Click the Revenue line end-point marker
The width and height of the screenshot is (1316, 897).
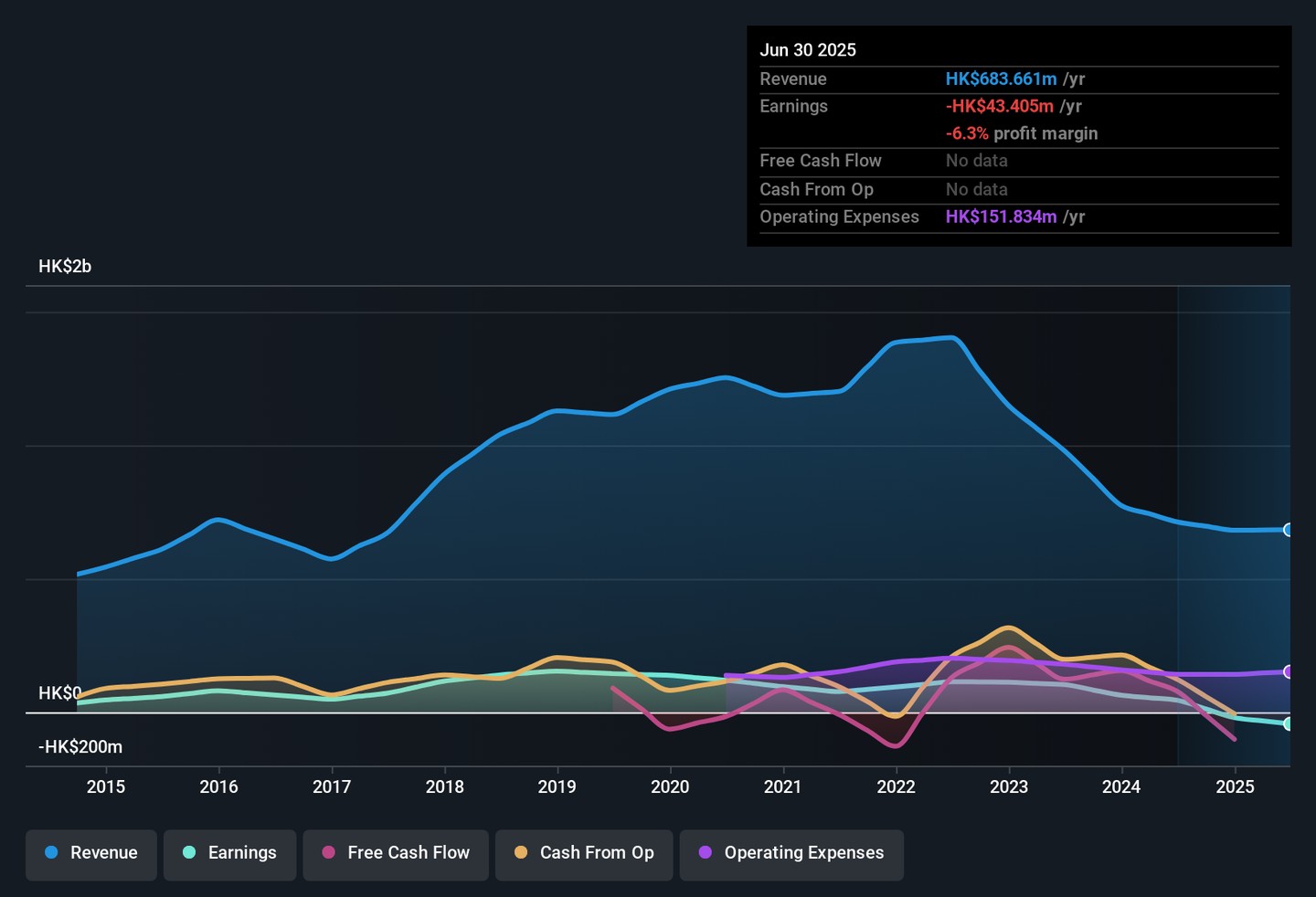click(1289, 530)
